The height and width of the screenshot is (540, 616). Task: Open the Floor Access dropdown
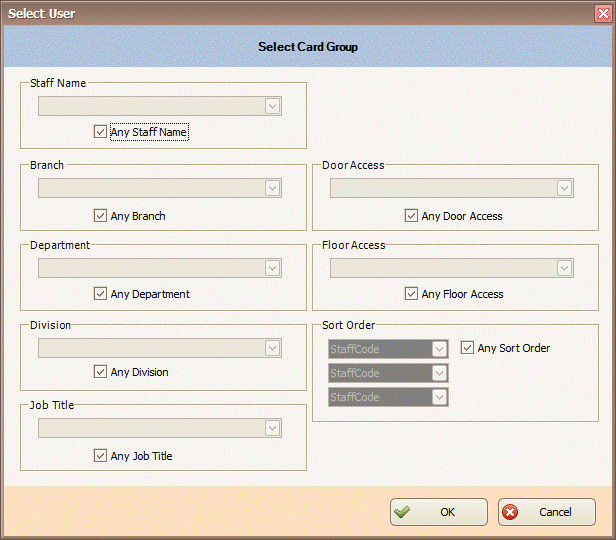point(564,268)
